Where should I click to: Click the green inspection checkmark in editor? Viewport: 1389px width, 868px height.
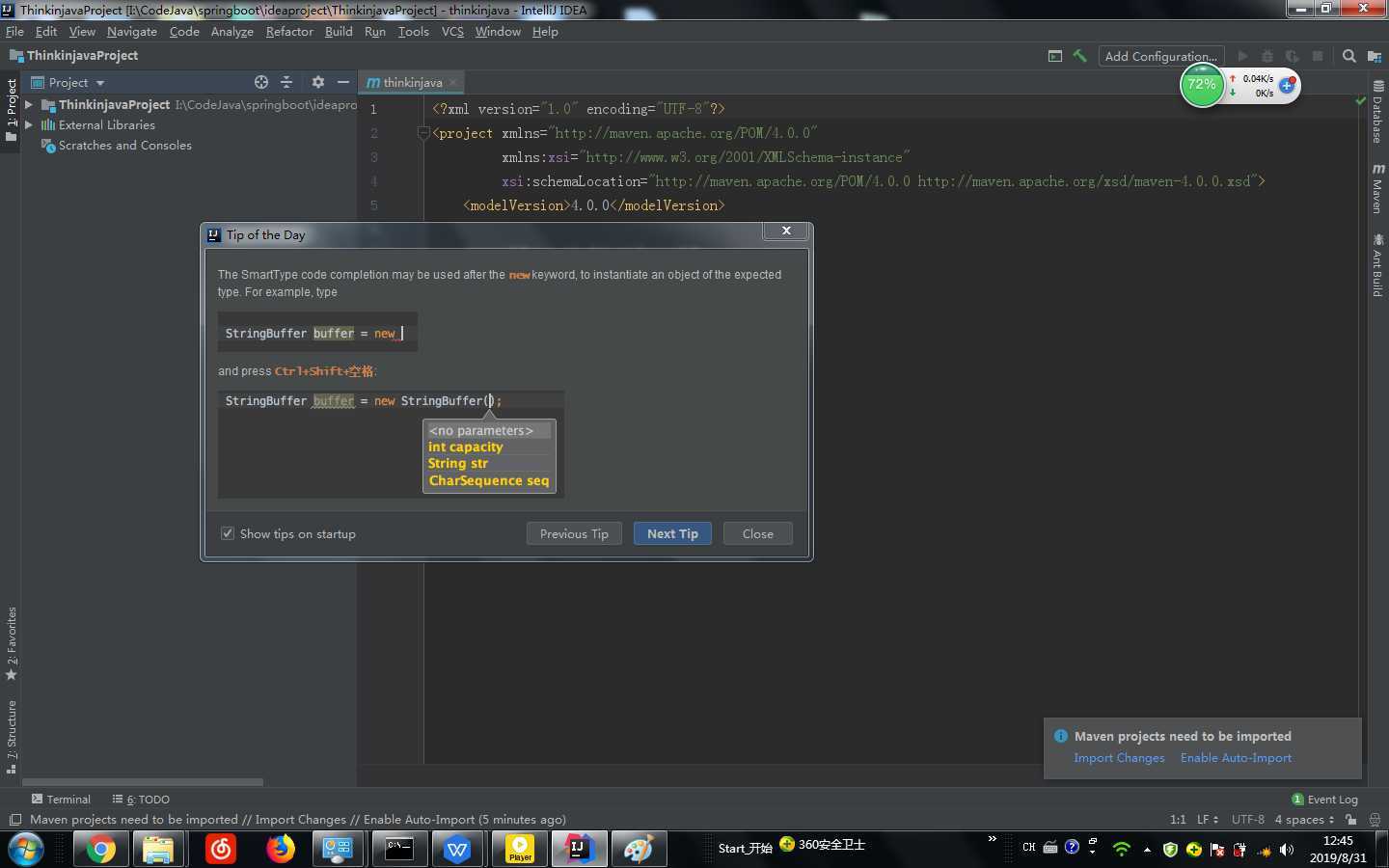pyautogui.click(x=1360, y=100)
